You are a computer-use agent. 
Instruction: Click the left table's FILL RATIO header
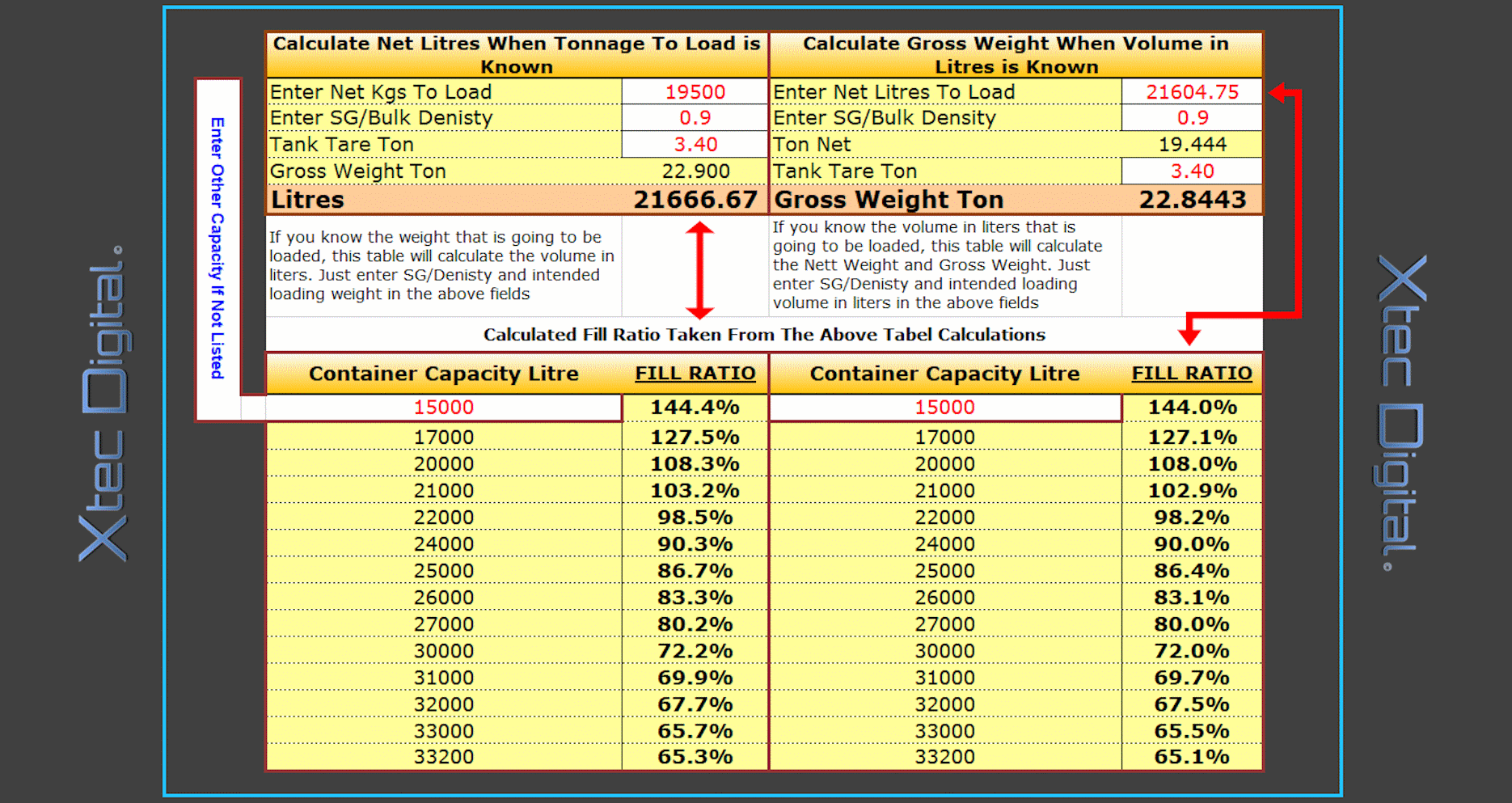click(x=695, y=374)
